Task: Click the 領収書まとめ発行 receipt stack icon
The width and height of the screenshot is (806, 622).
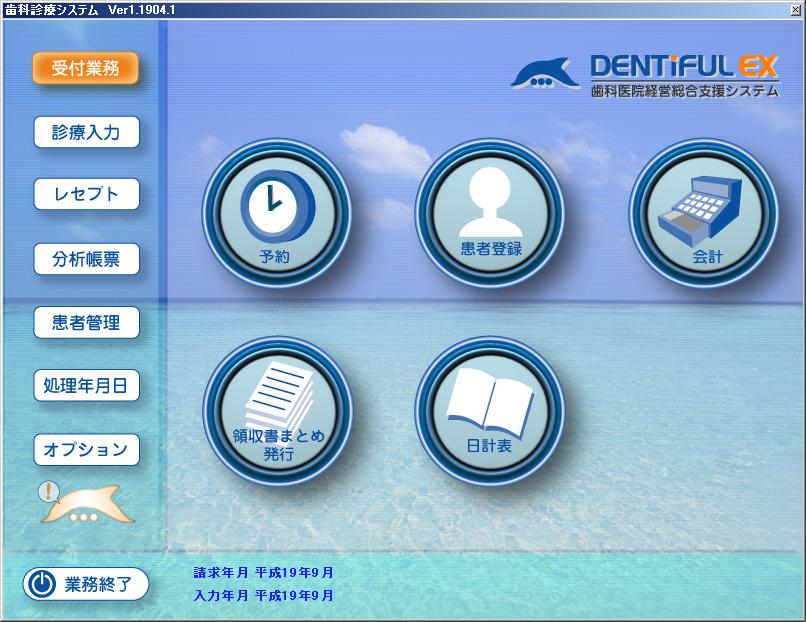Action: (277, 410)
